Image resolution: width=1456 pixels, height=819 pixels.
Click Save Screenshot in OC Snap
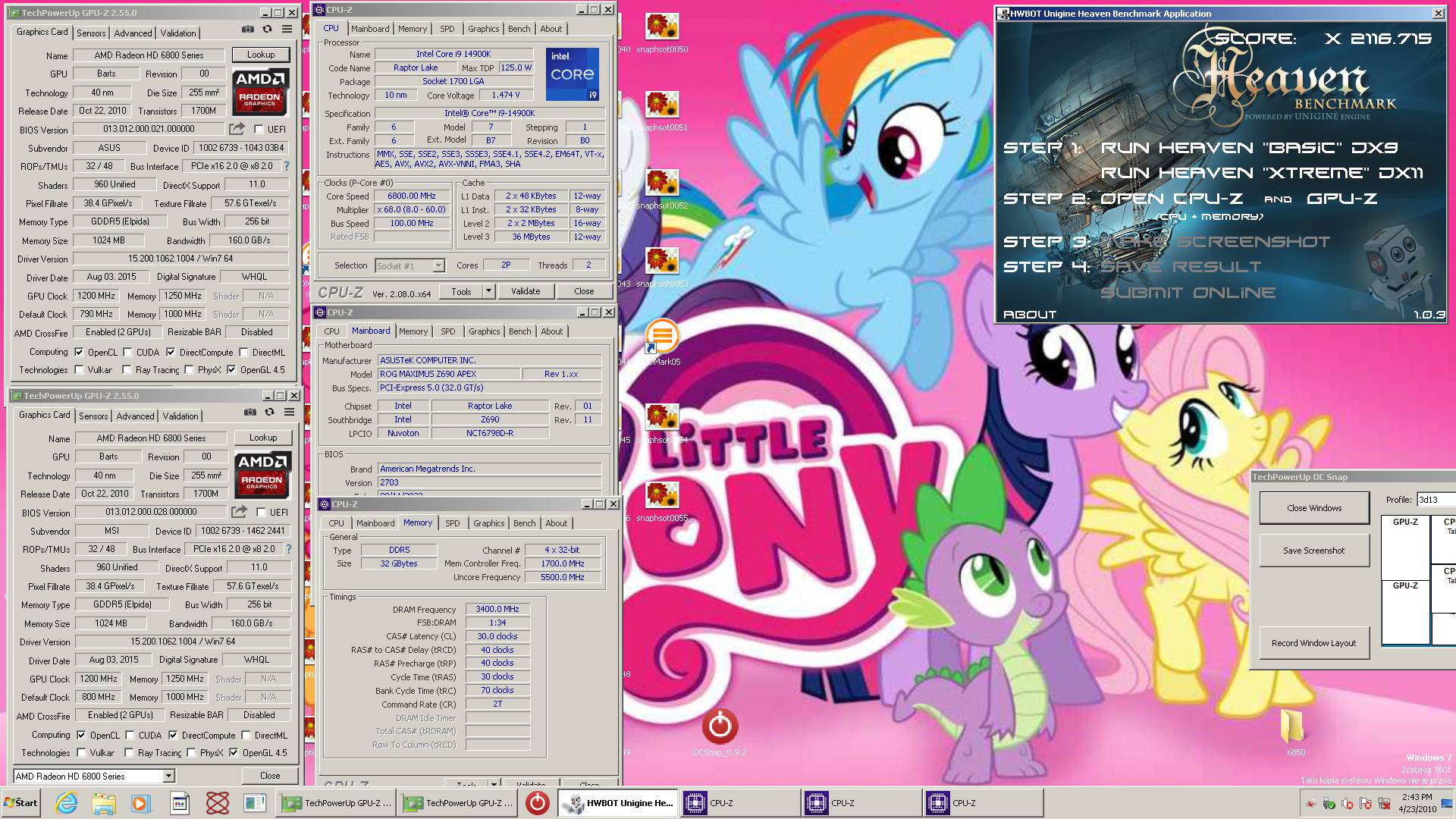1314,551
